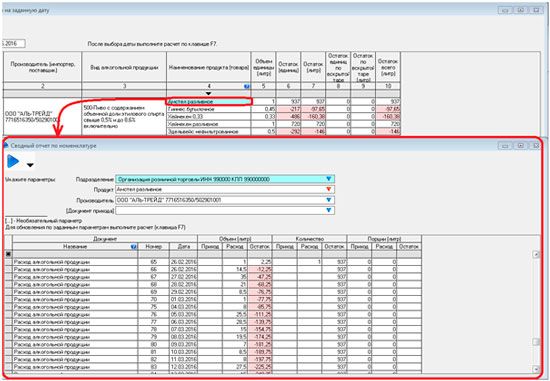
Task: Click the blue filter icon in the Название header
Action: coord(133,247)
